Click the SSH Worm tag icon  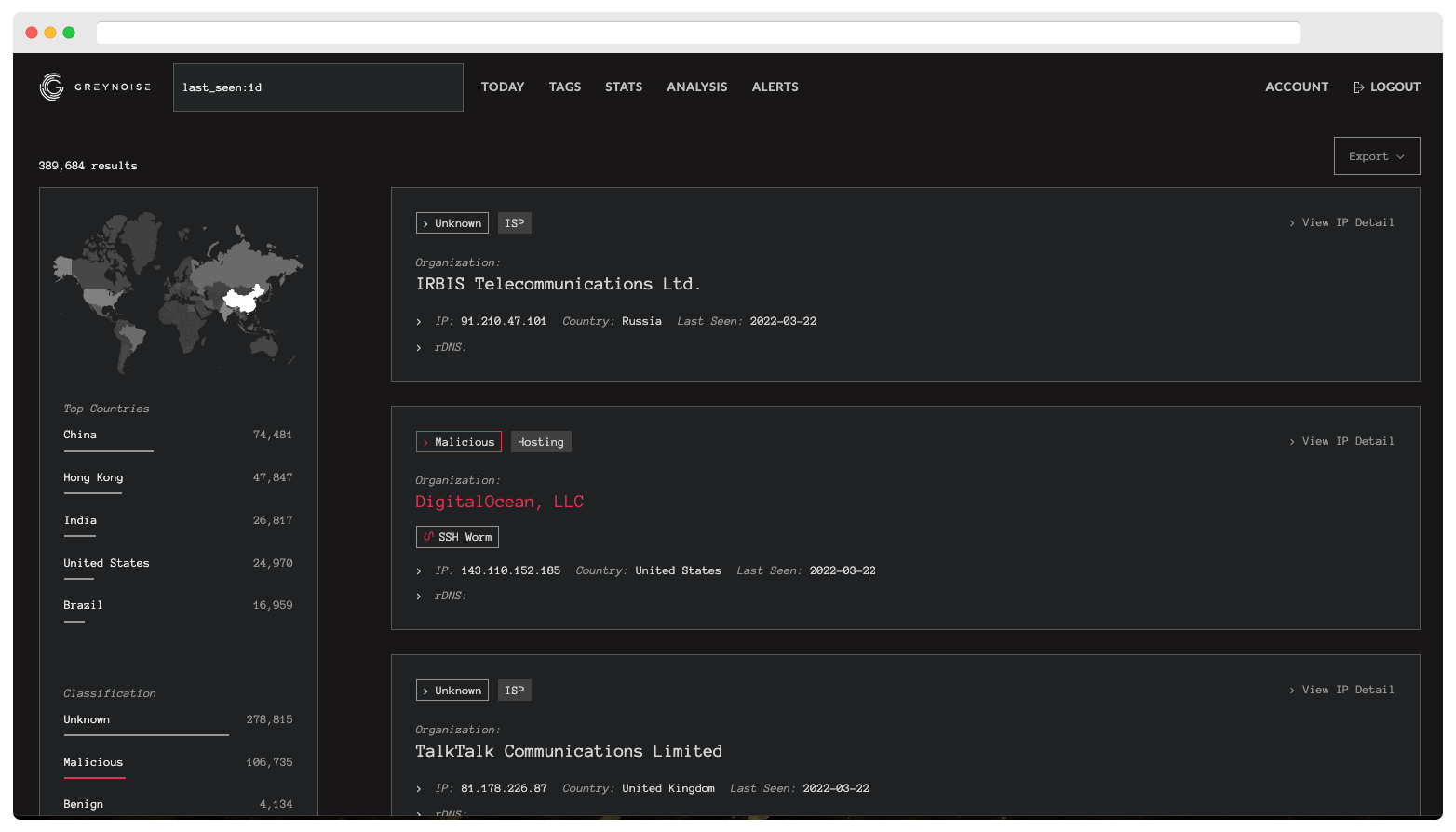coord(428,537)
